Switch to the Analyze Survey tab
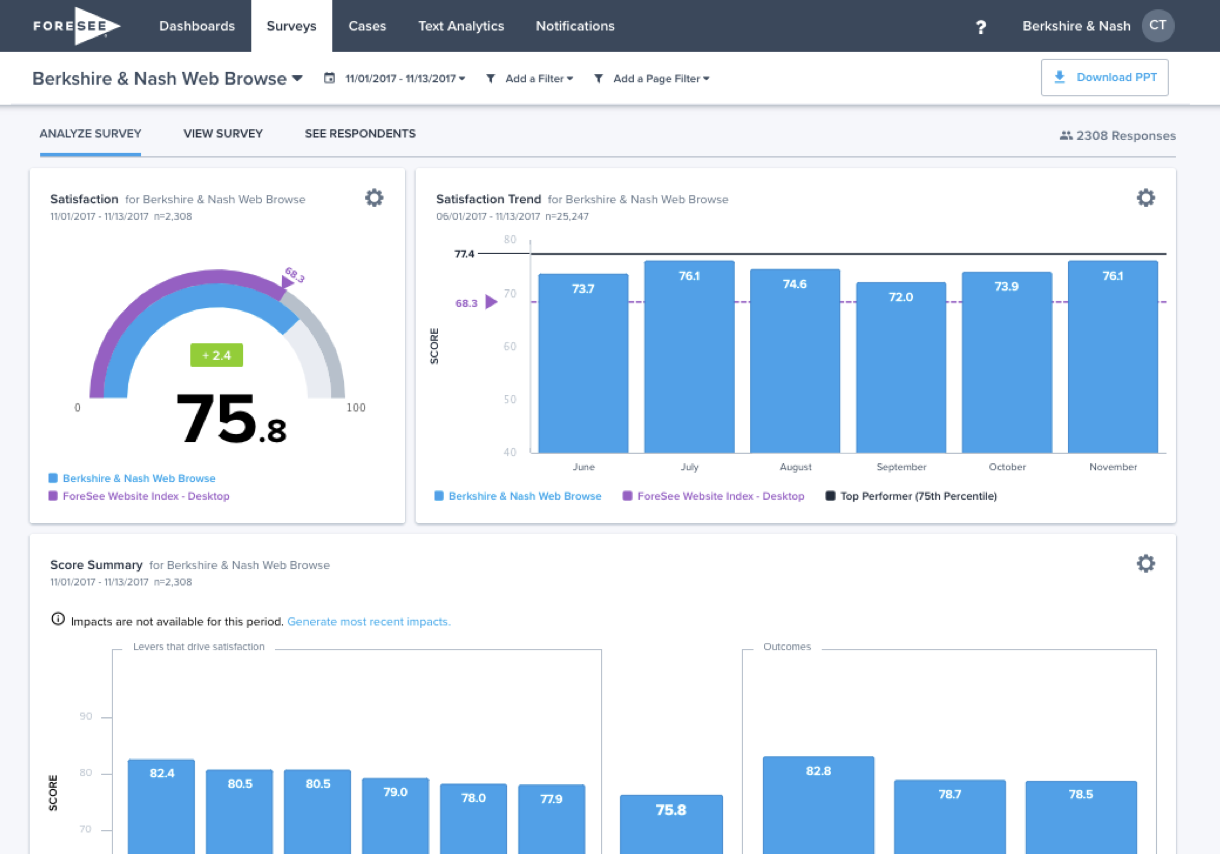1220x854 pixels. (x=90, y=134)
